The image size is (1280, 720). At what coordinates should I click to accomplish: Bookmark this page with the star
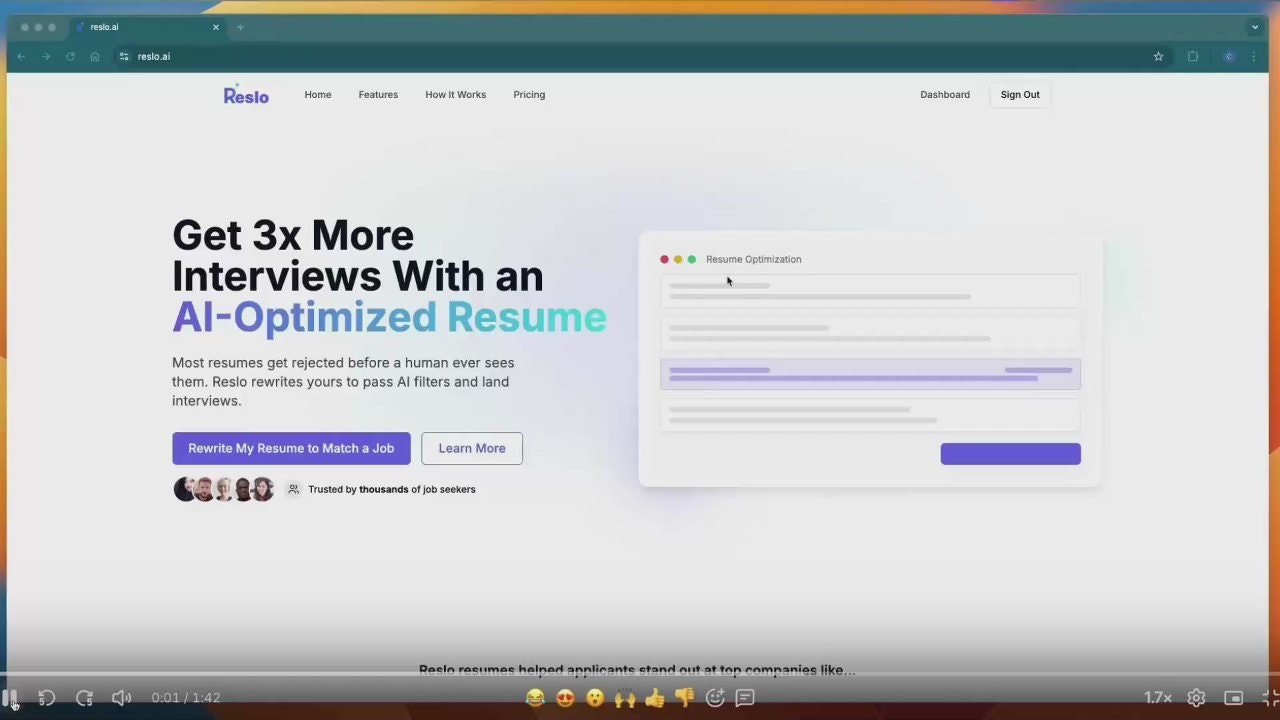tap(1159, 57)
